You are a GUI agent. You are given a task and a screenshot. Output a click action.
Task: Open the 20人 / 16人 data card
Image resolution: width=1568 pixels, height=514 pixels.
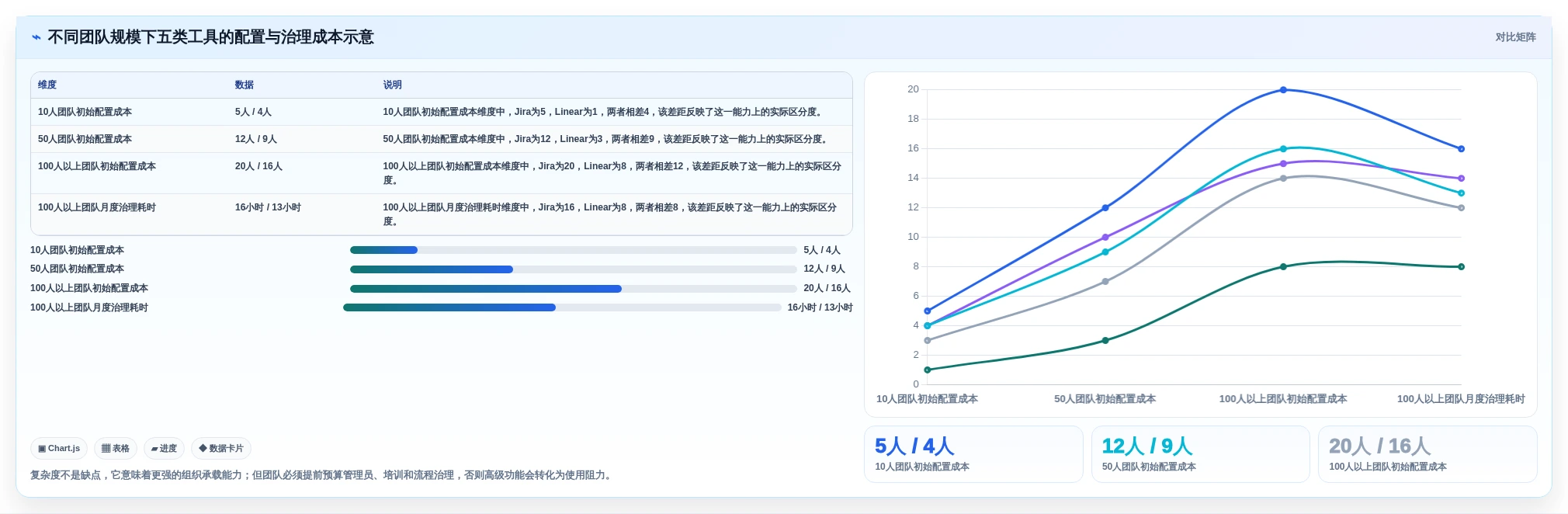click(1428, 454)
